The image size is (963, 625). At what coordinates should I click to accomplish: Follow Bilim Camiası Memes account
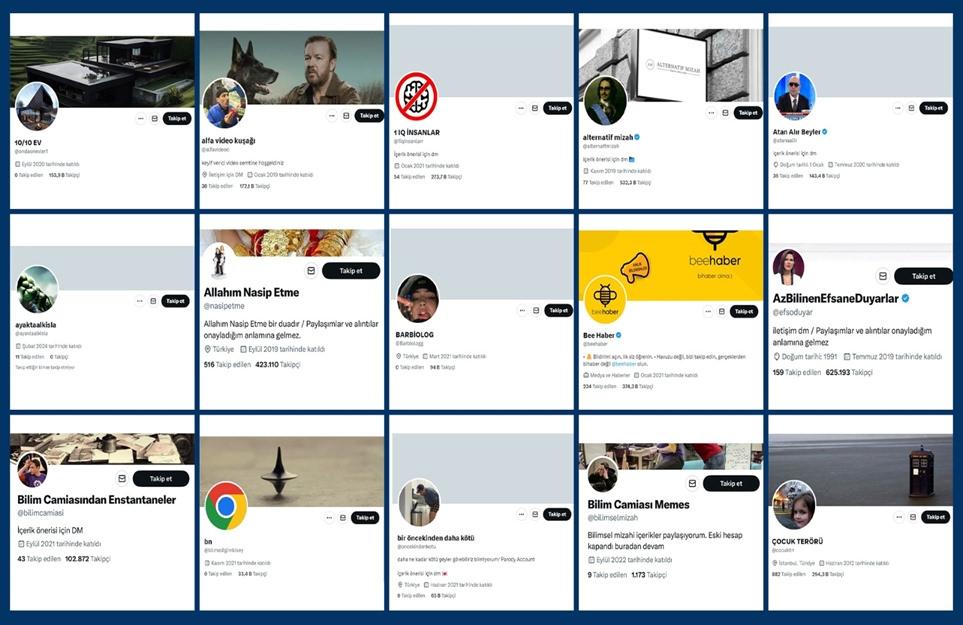tap(731, 483)
